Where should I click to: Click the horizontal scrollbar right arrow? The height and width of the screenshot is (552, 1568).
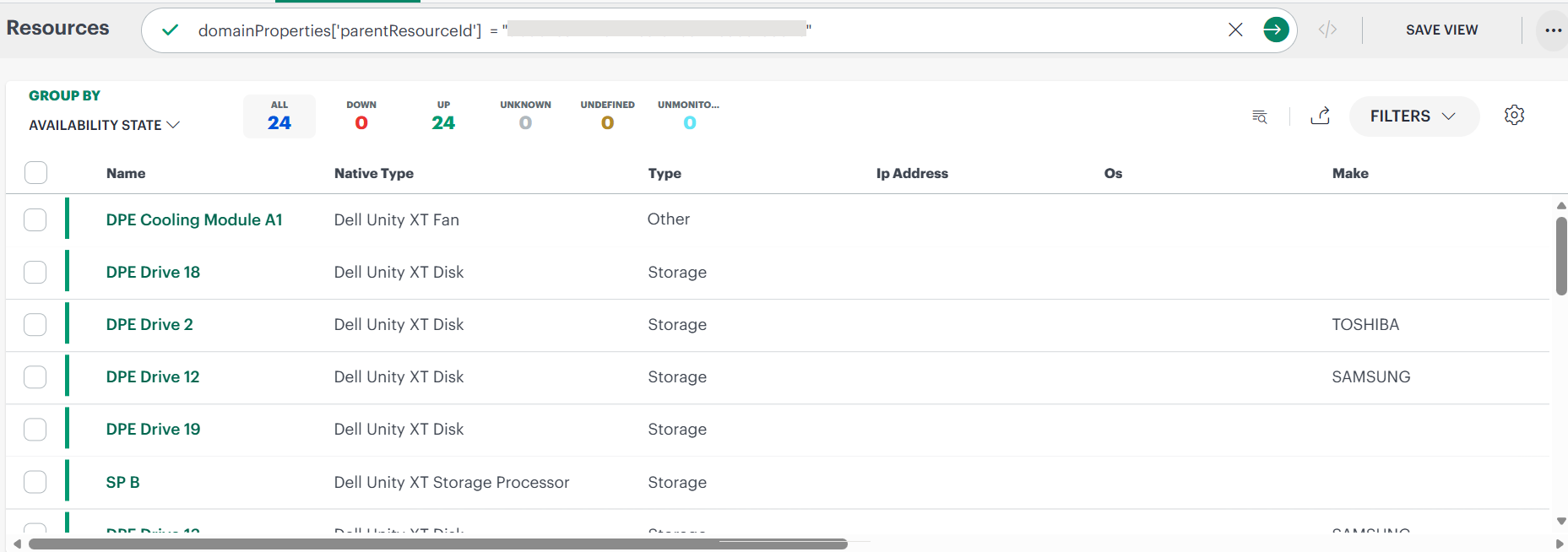tap(1560, 544)
